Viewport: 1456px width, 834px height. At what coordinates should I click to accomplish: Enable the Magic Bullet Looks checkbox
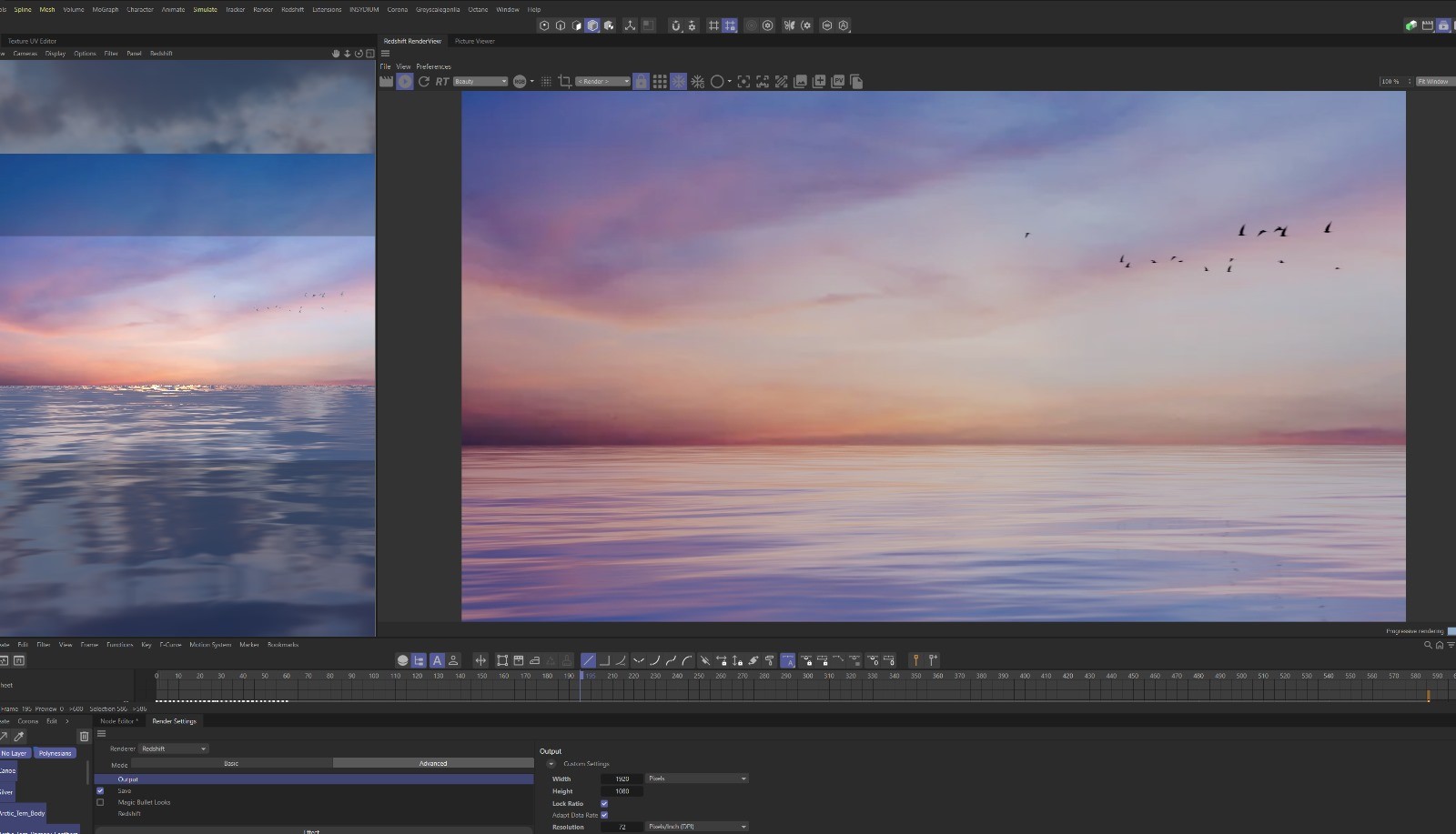coord(100,802)
